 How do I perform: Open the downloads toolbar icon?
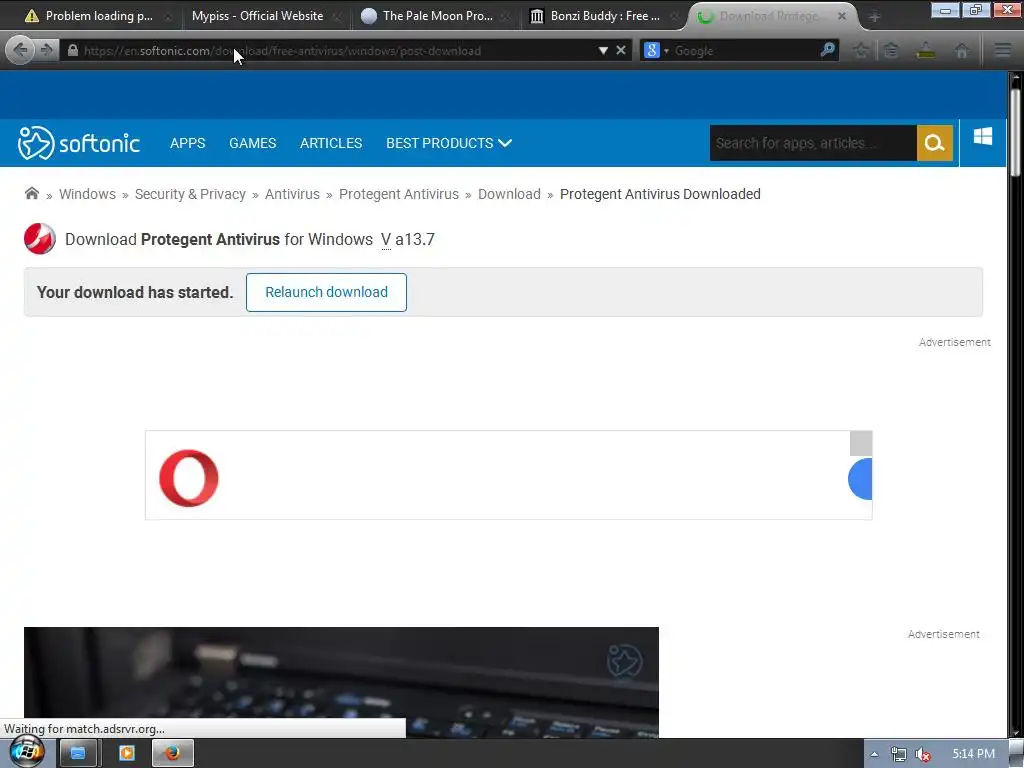(x=926, y=50)
